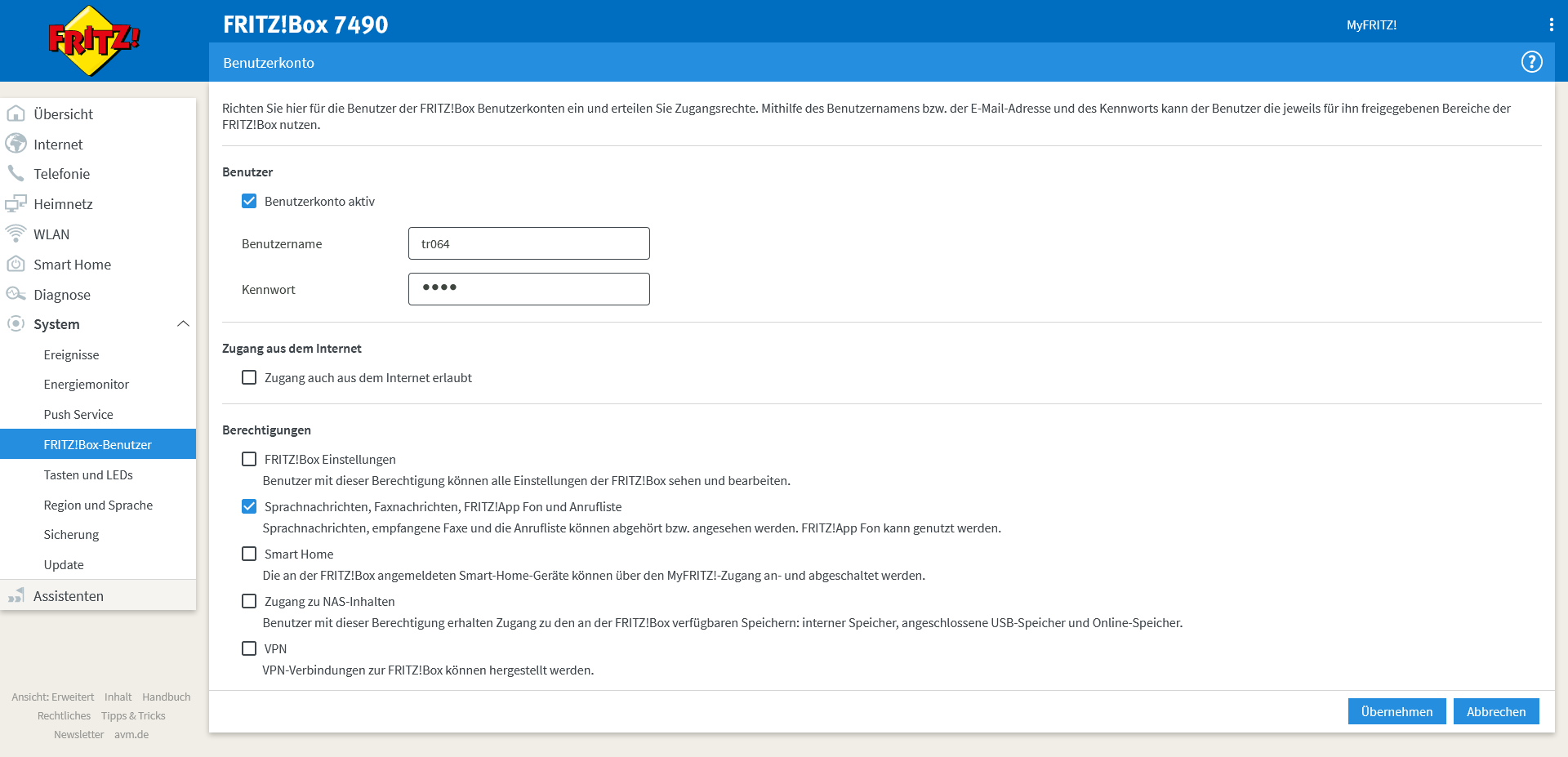
Task: Click the FRITZ! logo
Action: tap(94, 41)
